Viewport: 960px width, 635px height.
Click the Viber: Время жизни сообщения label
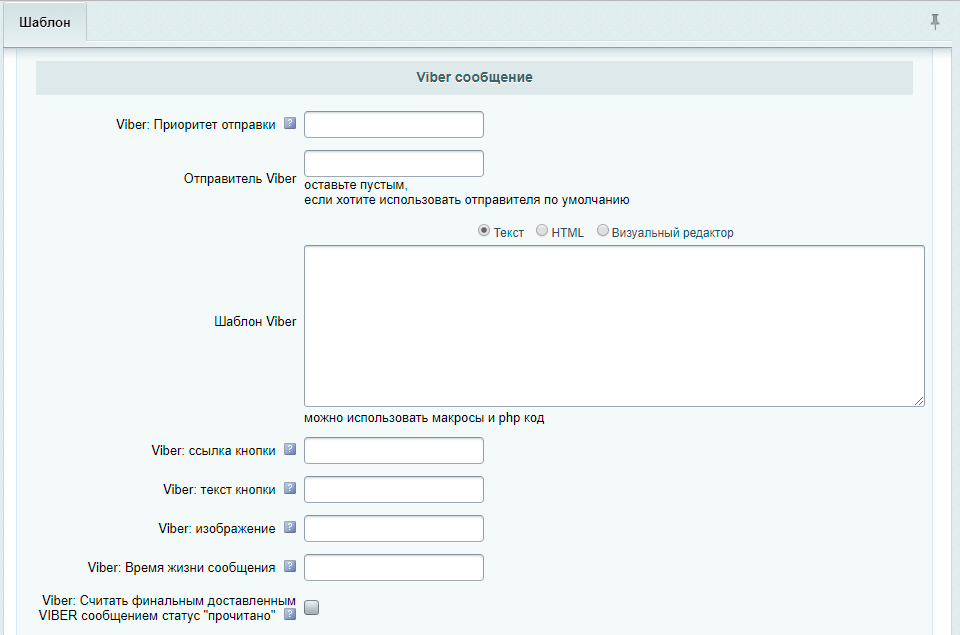pyautogui.click(x=181, y=568)
